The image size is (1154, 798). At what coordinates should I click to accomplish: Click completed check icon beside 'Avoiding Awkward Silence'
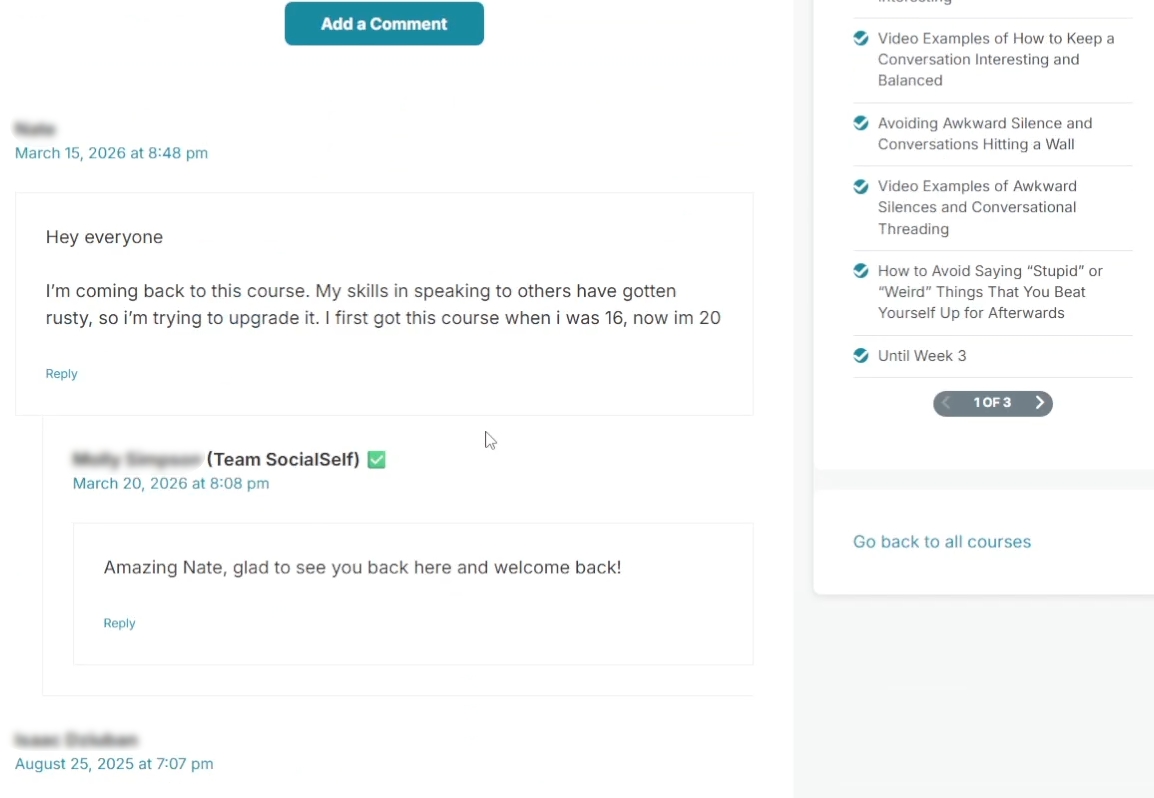[x=860, y=123]
